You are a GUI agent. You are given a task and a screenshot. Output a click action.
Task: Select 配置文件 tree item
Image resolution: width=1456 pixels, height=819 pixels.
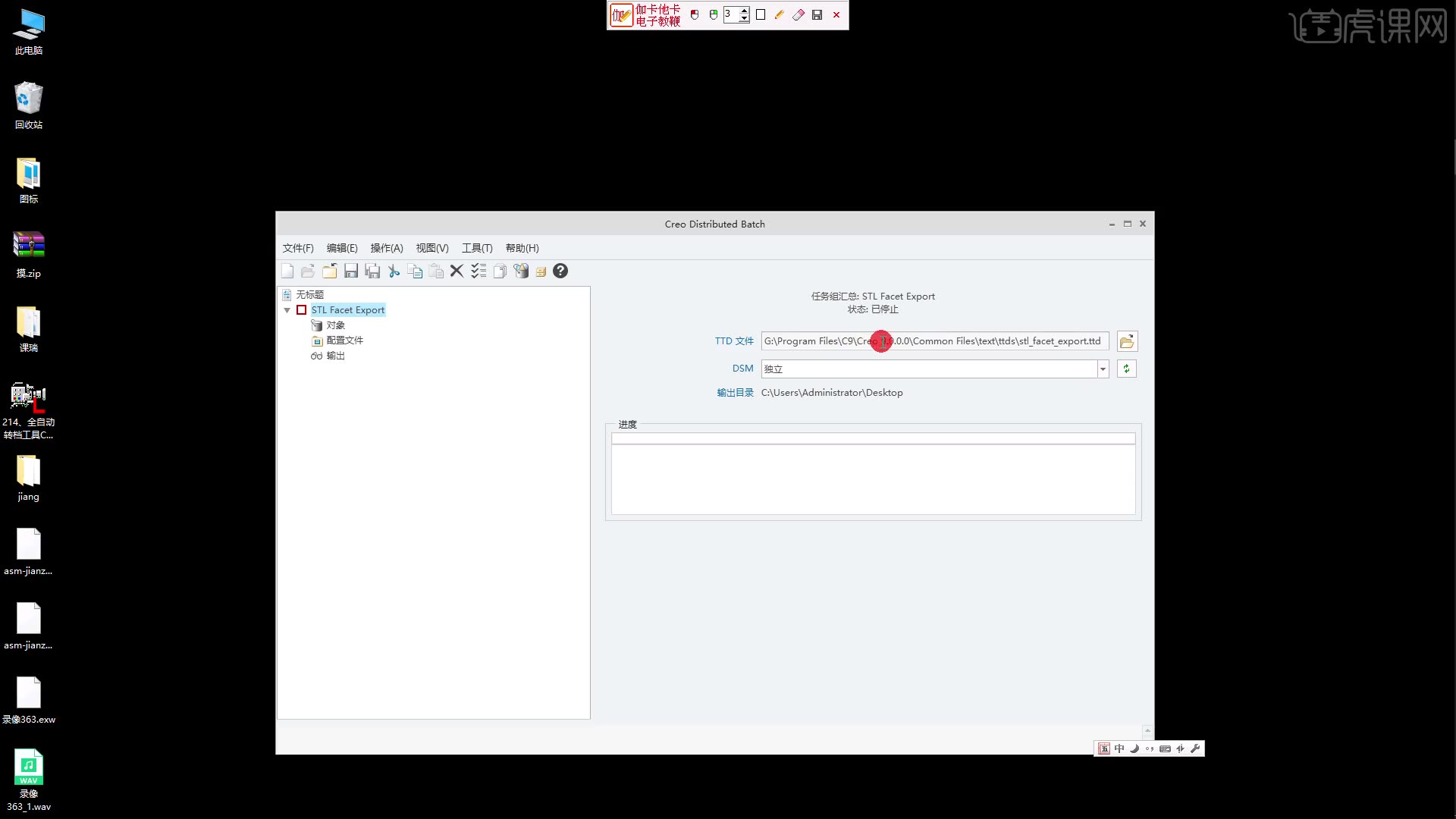tap(344, 340)
